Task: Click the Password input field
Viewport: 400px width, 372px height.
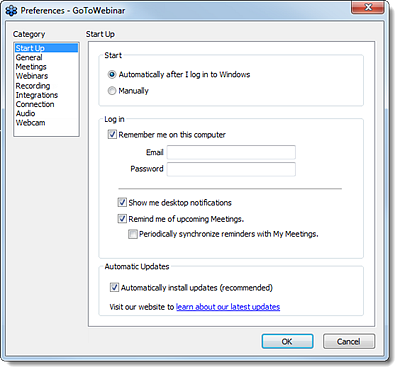Action: 231,169
